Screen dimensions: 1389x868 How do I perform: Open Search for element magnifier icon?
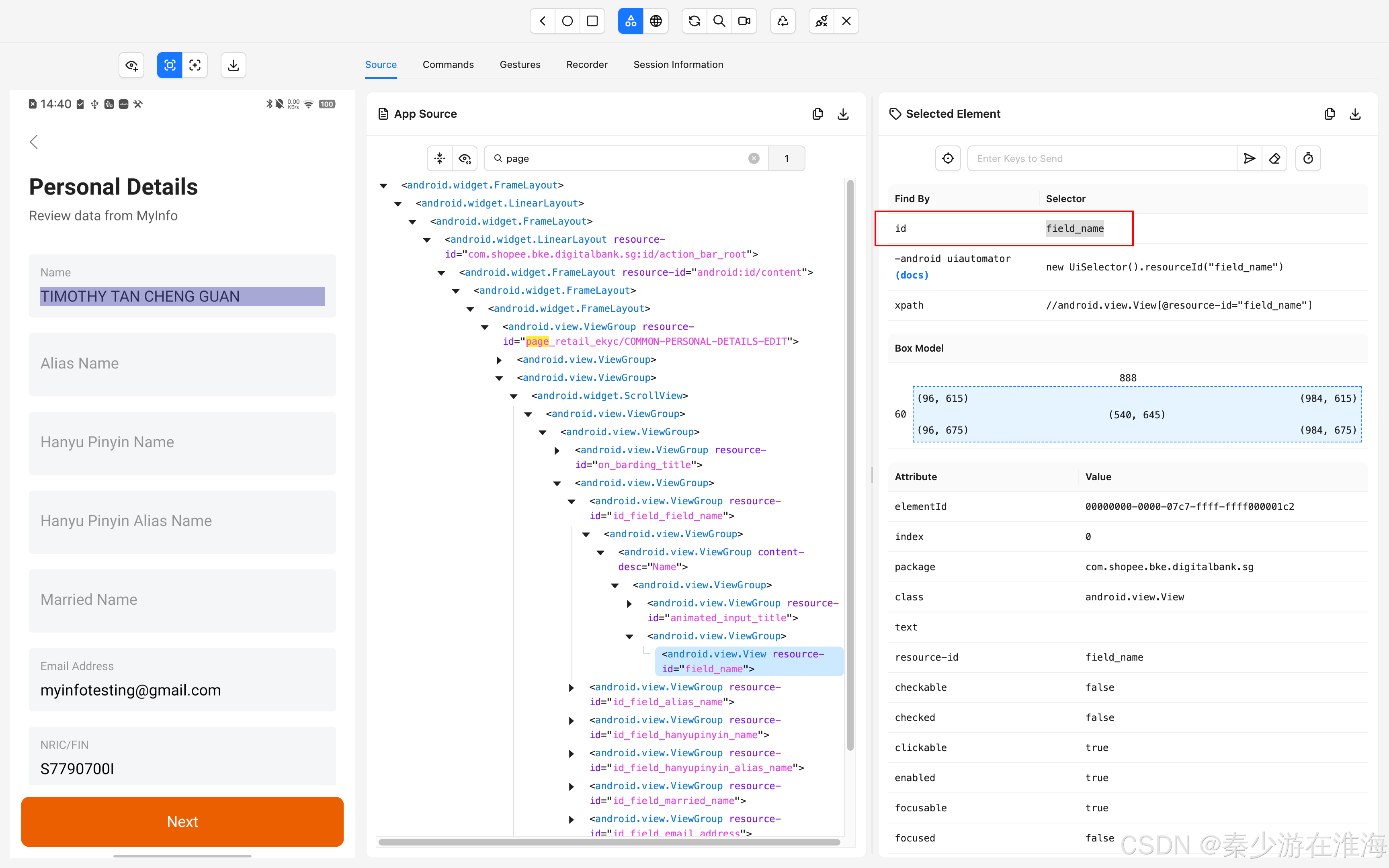719,21
